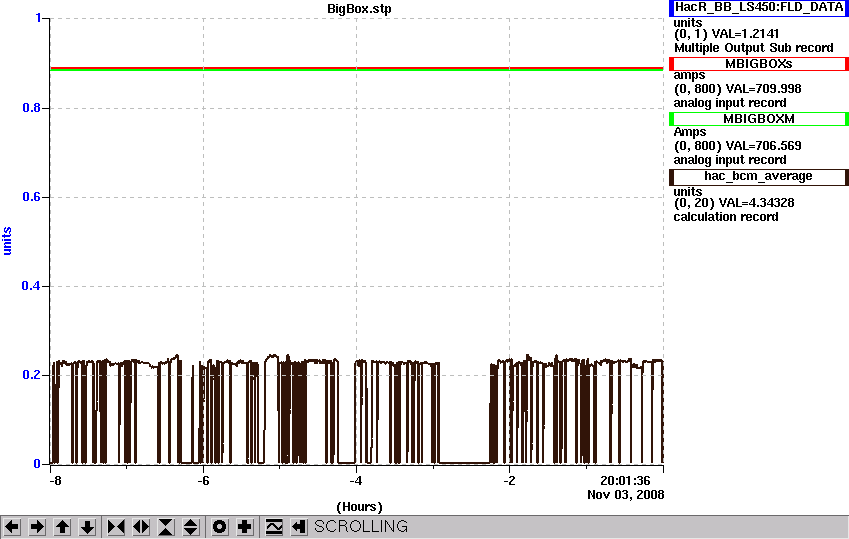
Task: Click the -2 x-axis tick label
Action: [509, 481]
